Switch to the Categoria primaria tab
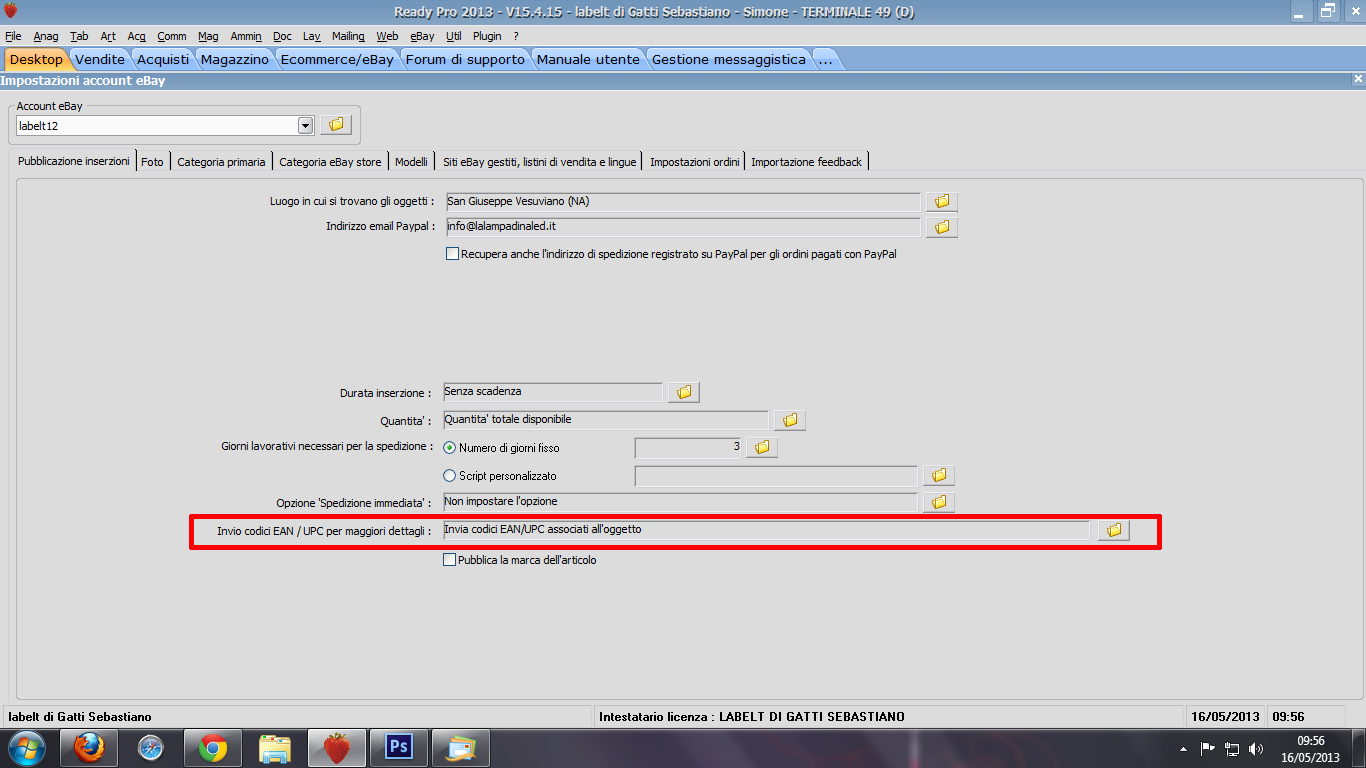This screenshot has height=768, width=1366. tap(221, 161)
